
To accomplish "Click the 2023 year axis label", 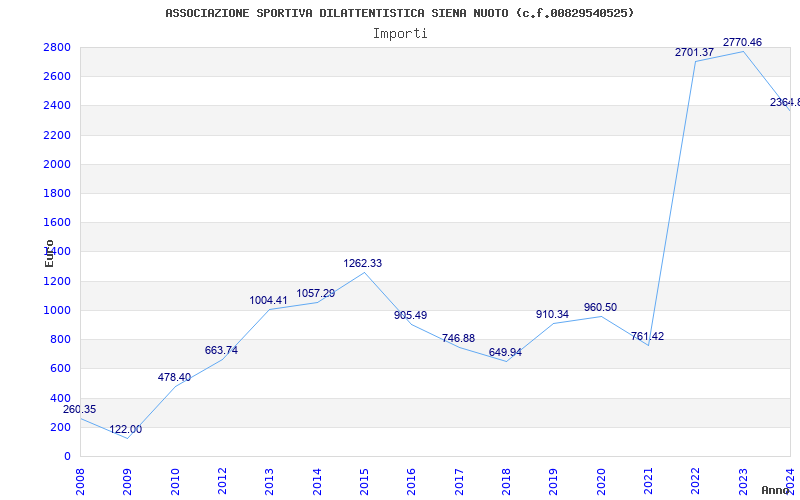I will 743,482.
